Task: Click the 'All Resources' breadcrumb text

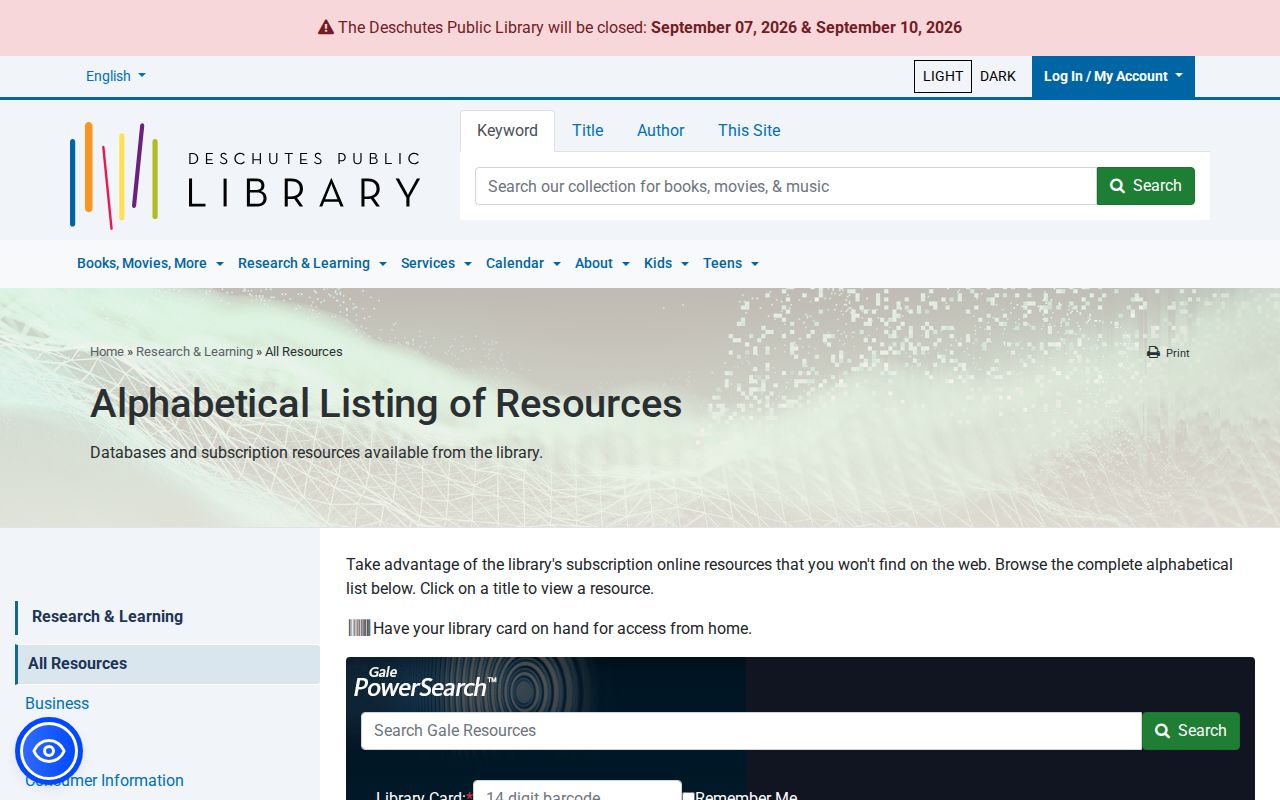Action: [x=304, y=352]
